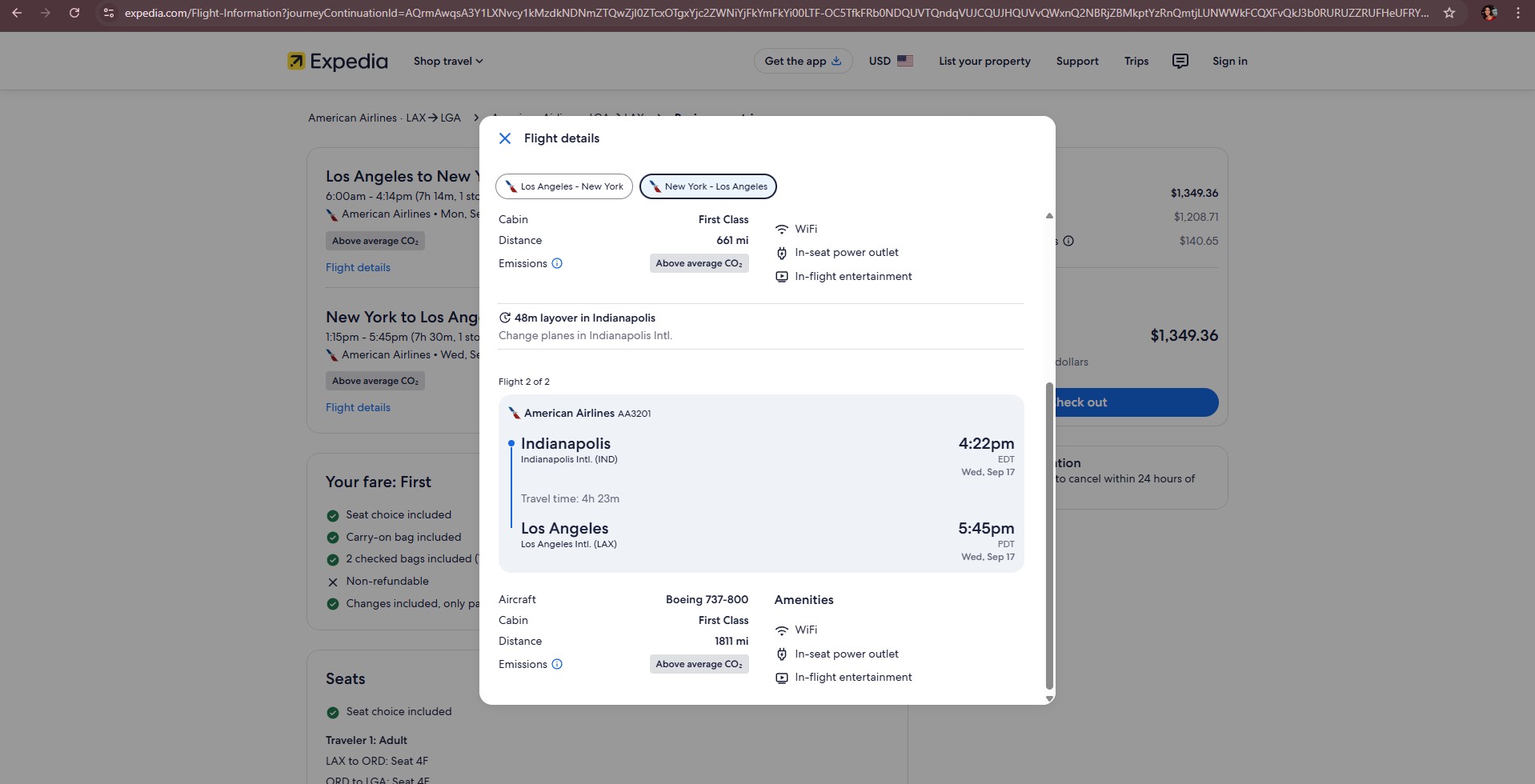Bookmark this page with the star icon
Image resolution: width=1535 pixels, height=784 pixels.
[x=1449, y=13]
